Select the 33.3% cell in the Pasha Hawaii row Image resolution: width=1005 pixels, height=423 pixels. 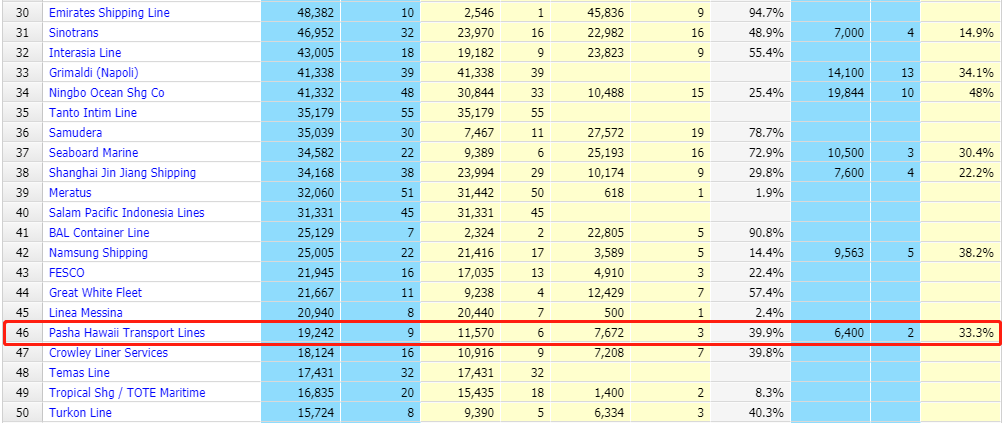(x=960, y=333)
